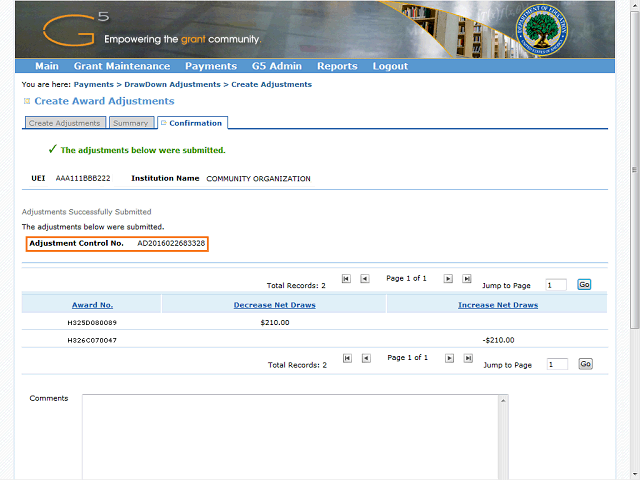This screenshot has width=640, height=480.
Task: Collapse the Create Award Adjustments section icon
Action: pyautogui.click(x=27, y=102)
